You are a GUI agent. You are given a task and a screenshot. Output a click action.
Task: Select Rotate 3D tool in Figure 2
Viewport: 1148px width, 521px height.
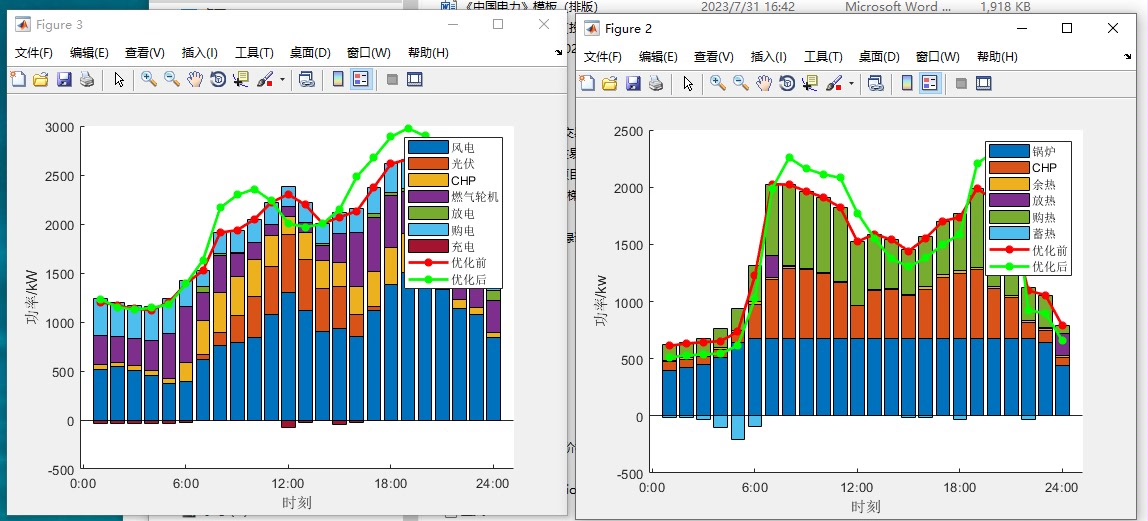[786, 83]
